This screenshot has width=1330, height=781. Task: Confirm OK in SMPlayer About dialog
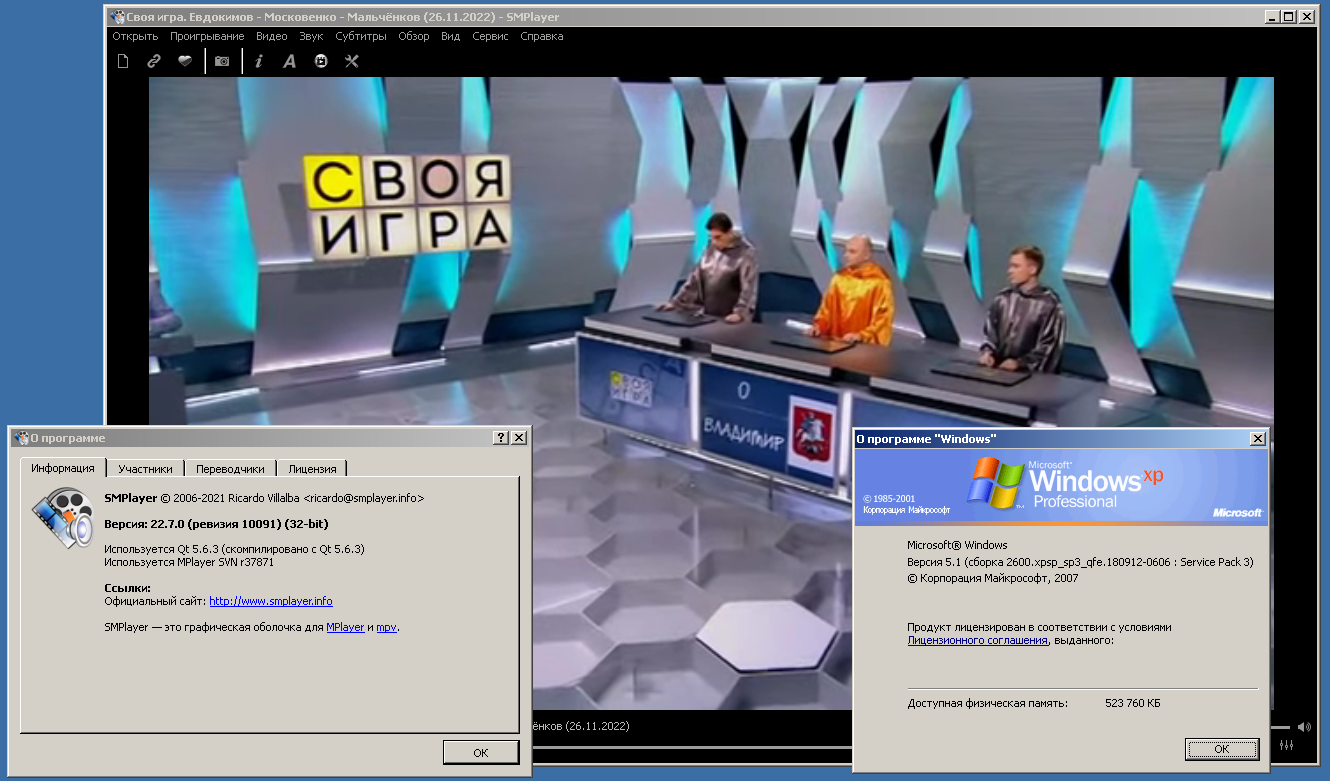pos(480,752)
